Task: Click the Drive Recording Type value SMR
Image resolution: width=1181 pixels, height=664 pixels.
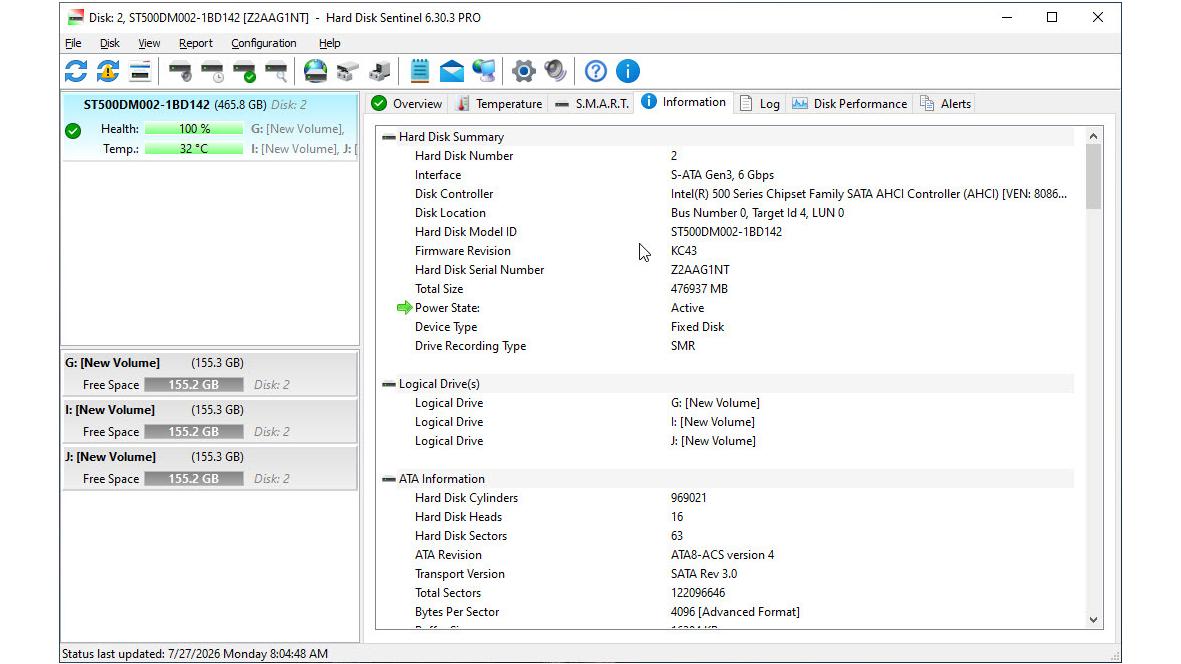Action: [683, 346]
